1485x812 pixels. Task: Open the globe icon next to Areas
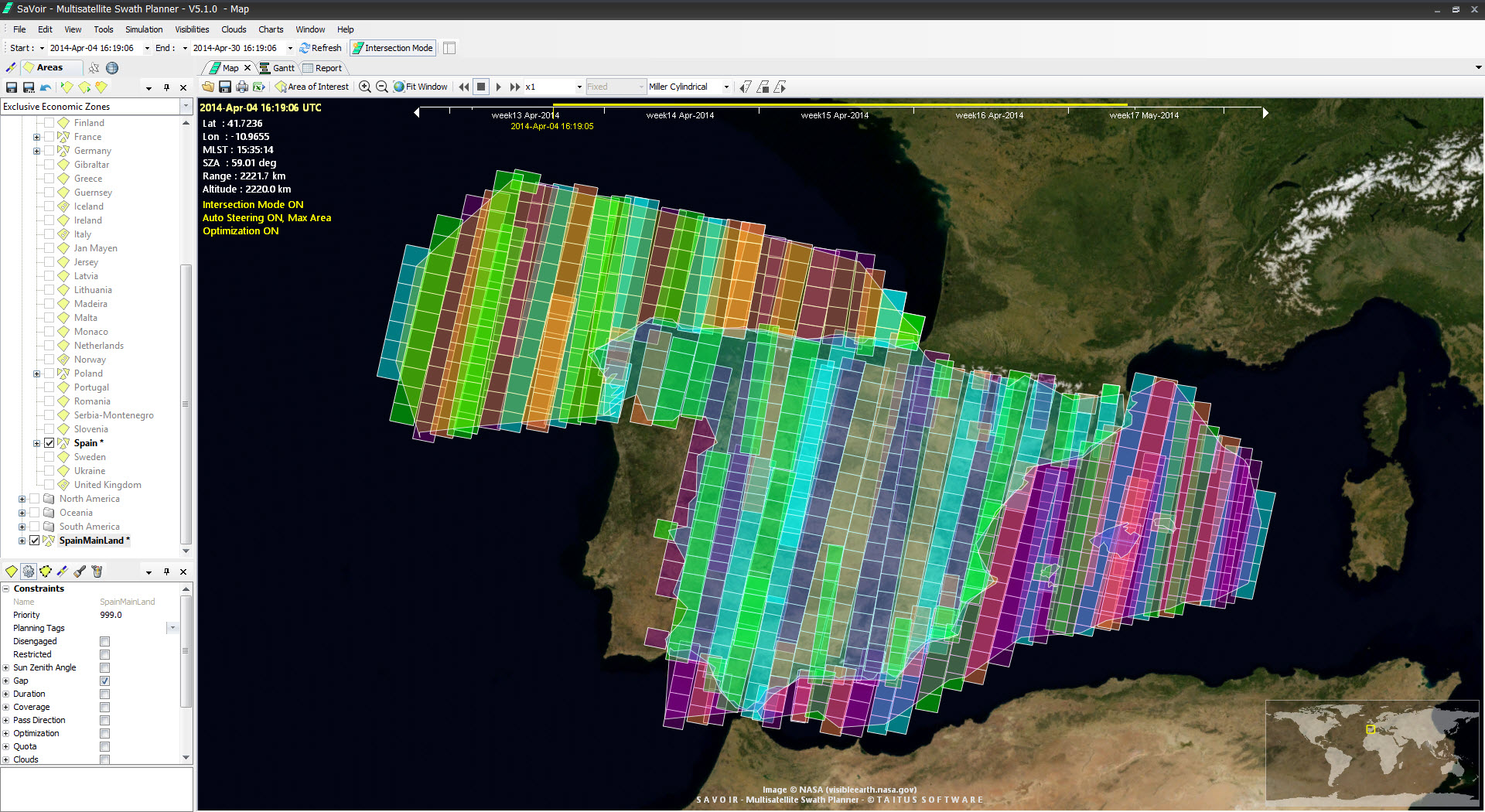pyautogui.click(x=112, y=68)
